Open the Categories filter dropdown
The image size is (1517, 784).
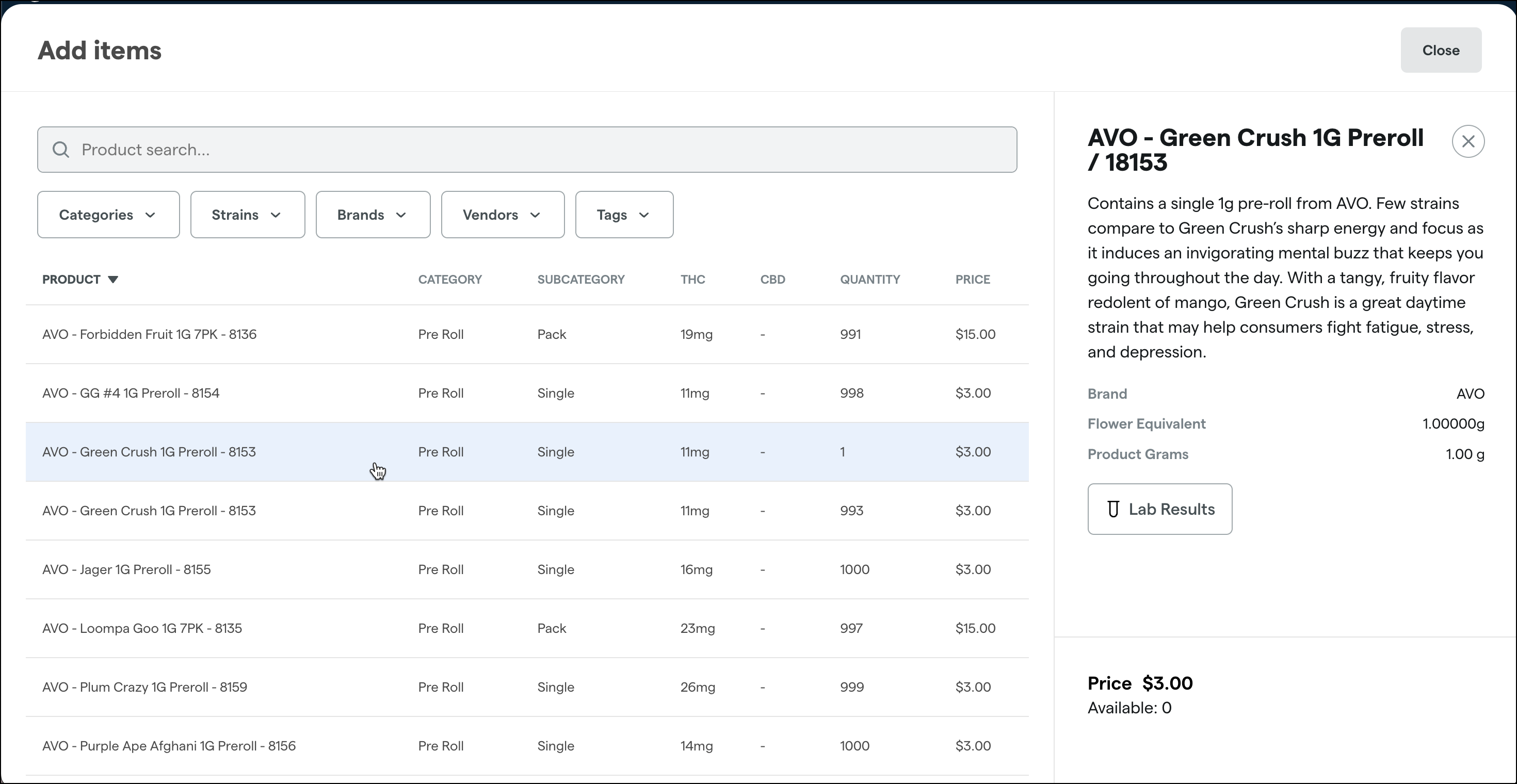click(x=108, y=215)
